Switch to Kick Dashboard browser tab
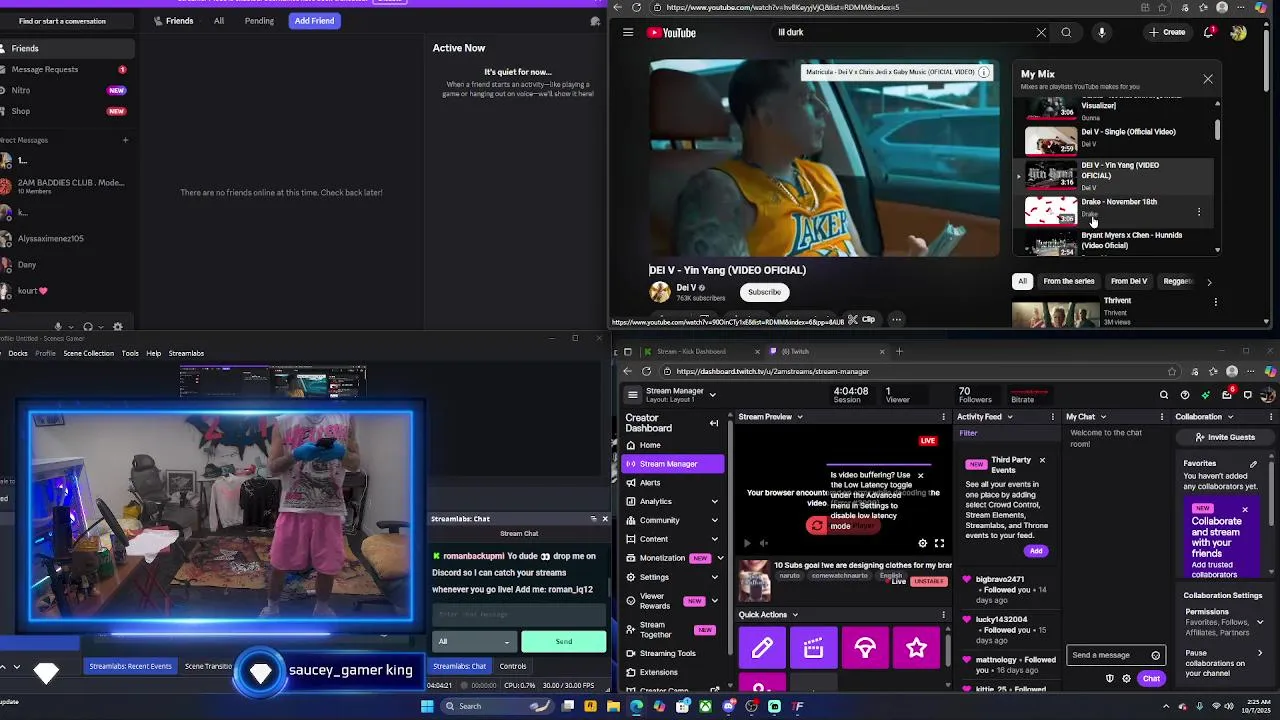 tap(692, 351)
